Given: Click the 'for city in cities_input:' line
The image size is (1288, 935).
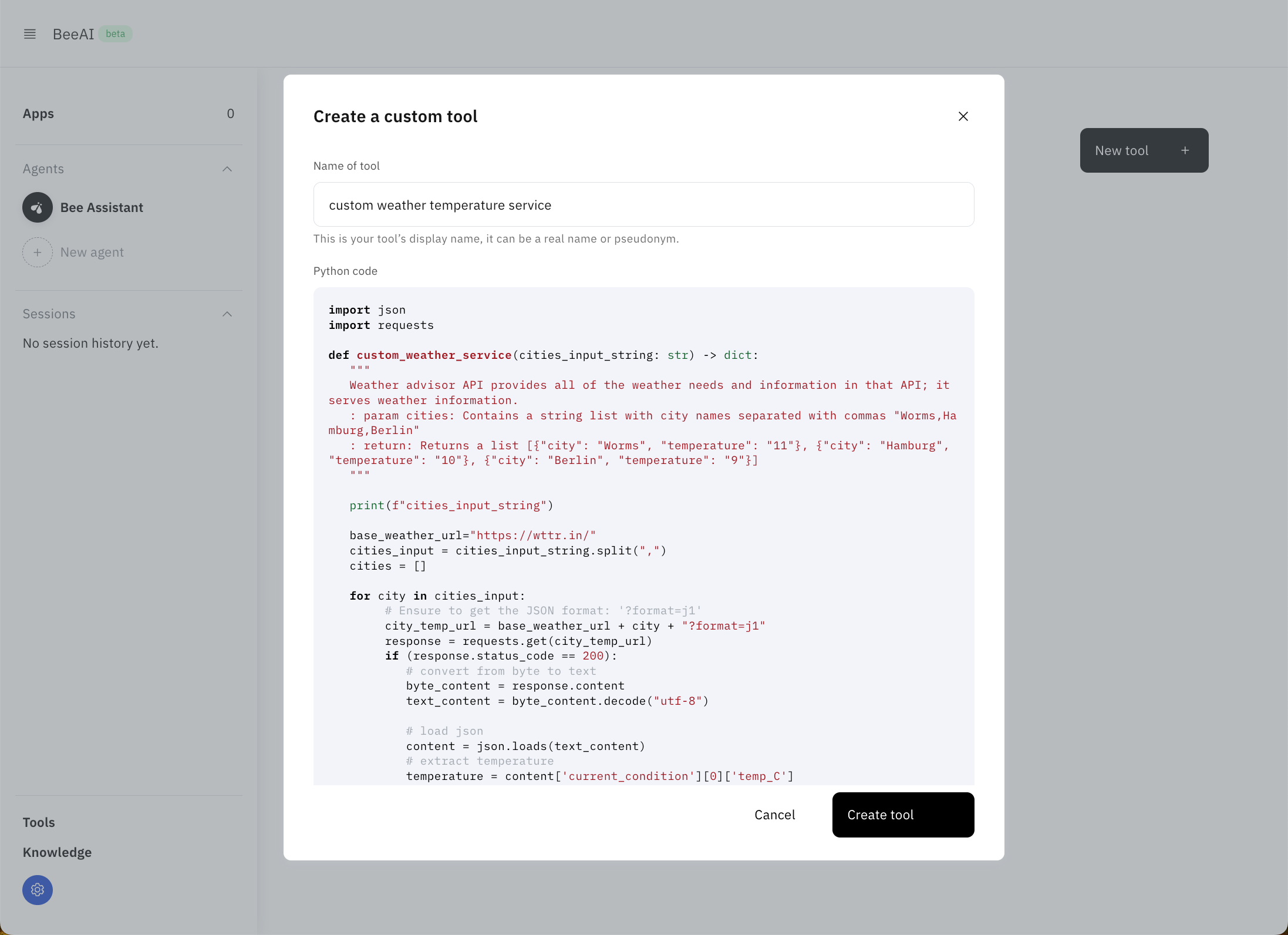Looking at the screenshot, I should click(x=437, y=596).
